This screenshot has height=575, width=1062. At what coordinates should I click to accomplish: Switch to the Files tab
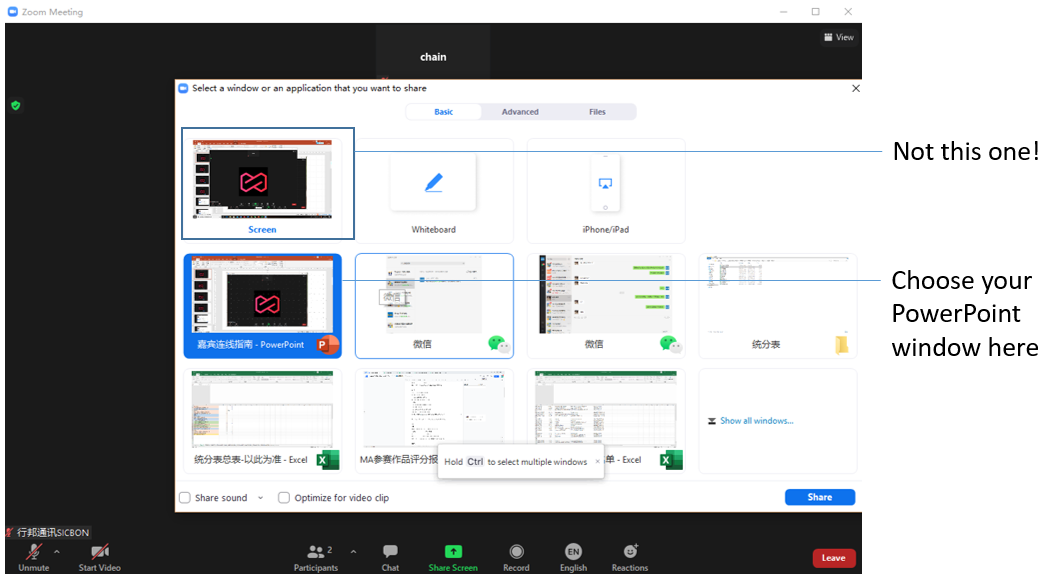pos(597,112)
